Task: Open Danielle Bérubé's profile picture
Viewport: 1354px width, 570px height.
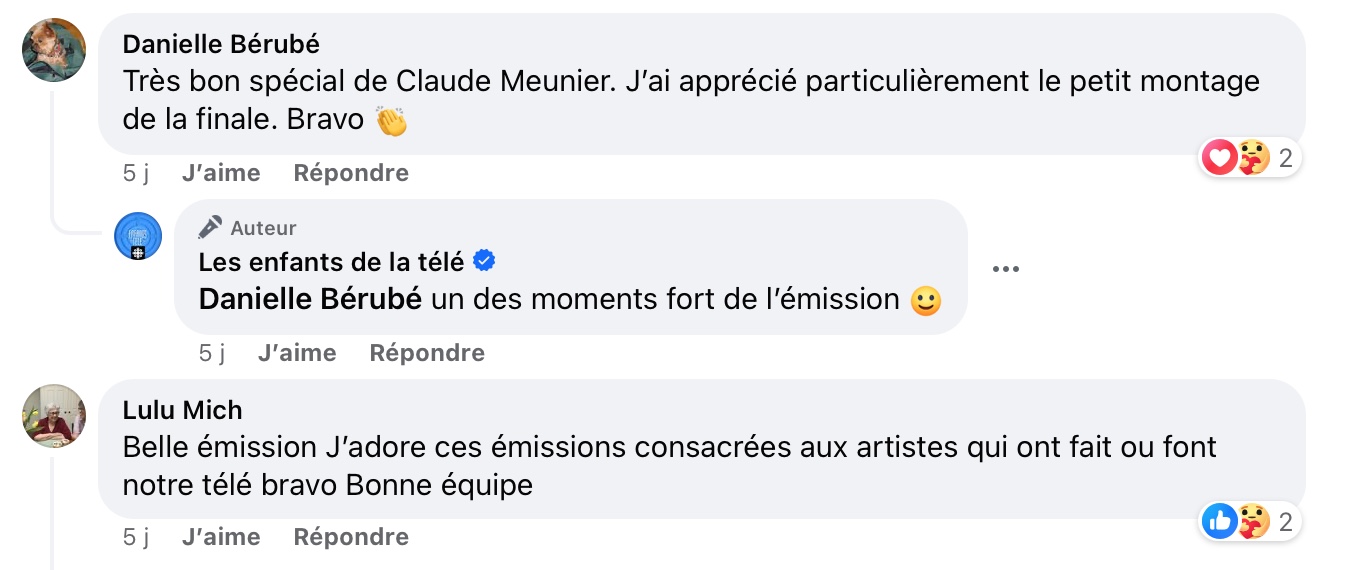Action: click(54, 50)
